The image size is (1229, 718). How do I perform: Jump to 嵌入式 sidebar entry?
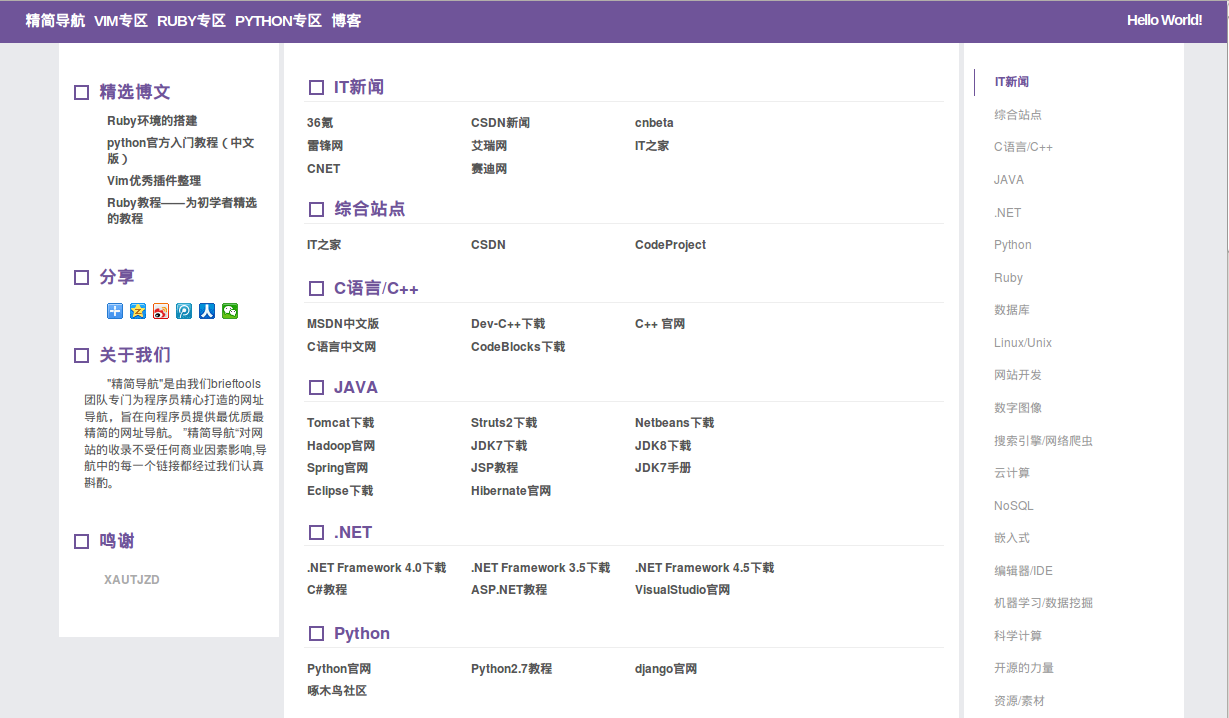tap(1012, 538)
